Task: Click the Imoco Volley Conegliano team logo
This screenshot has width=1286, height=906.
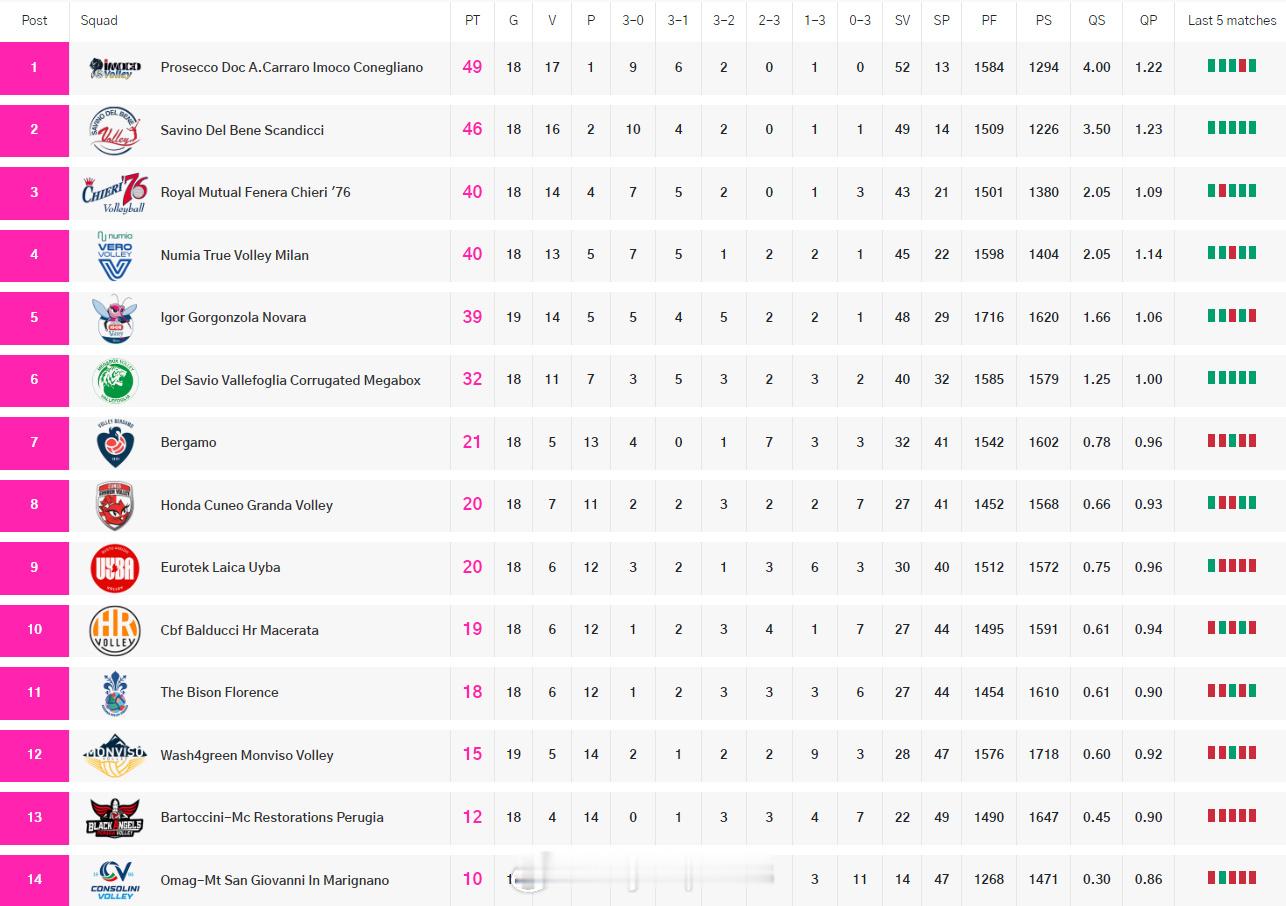Action: pos(115,68)
